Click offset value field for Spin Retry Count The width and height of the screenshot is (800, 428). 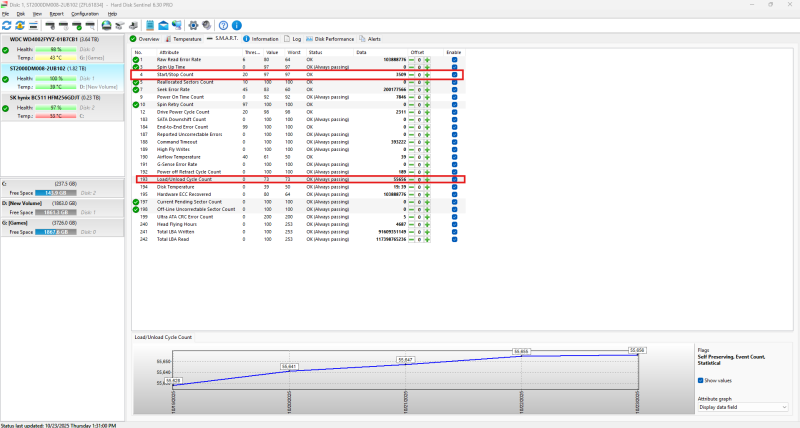419,105
